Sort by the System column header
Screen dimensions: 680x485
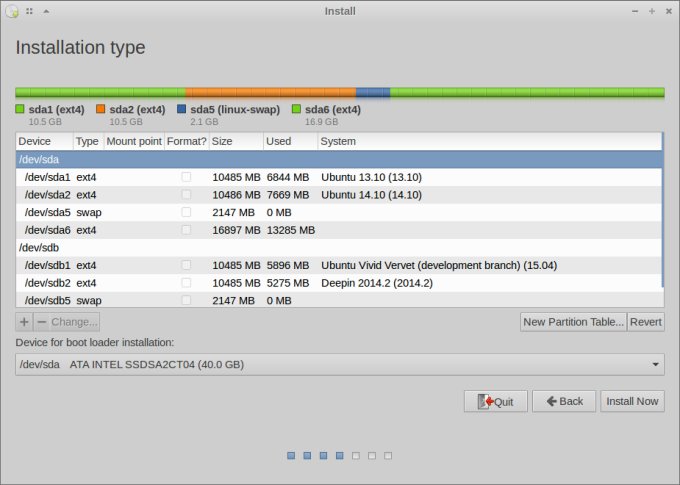(490, 141)
